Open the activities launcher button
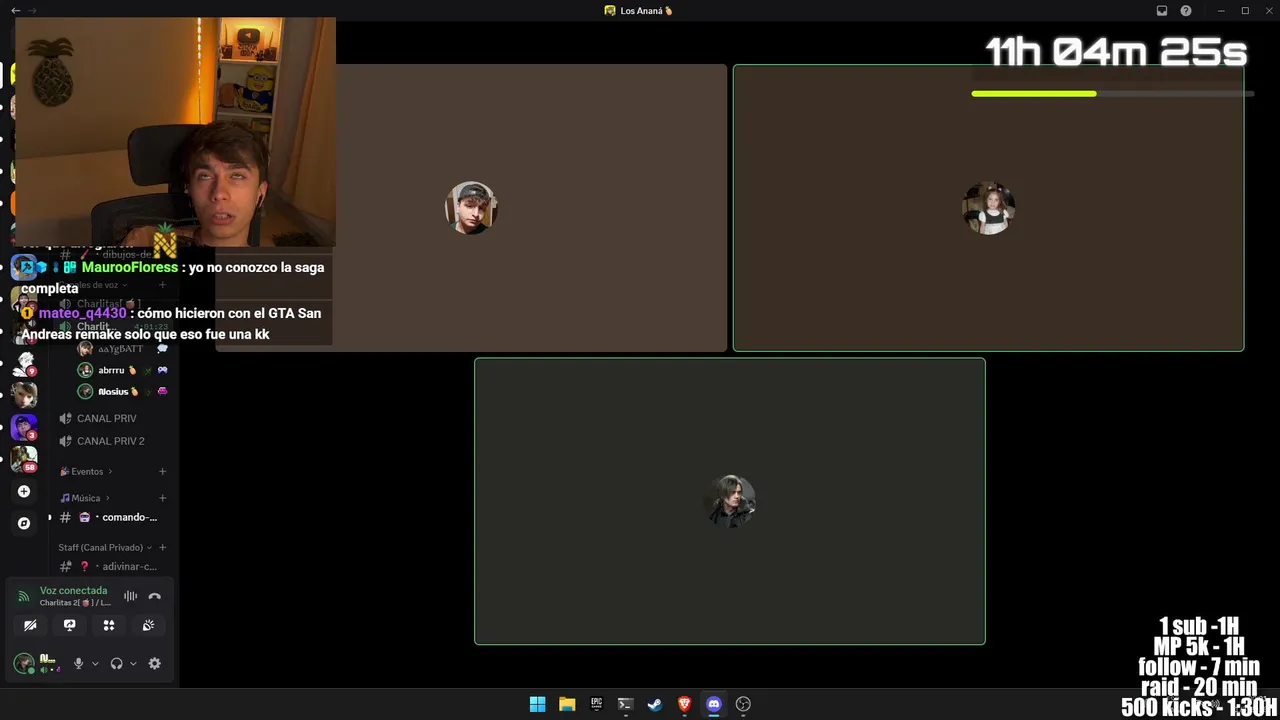The height and width of the screenshot is (720, 1280). pos(109,625)
